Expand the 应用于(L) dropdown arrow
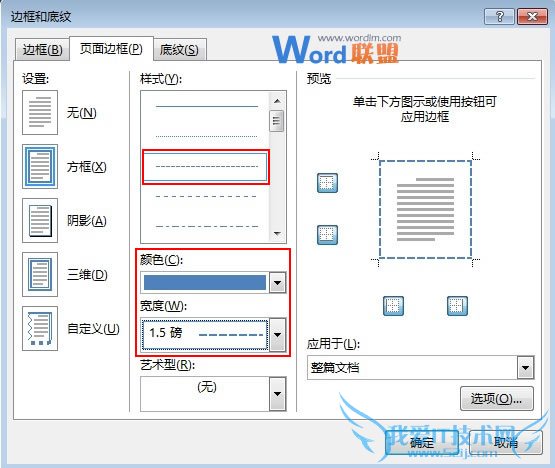The width and height of the screenshot is (555, 468). (526, 367)
